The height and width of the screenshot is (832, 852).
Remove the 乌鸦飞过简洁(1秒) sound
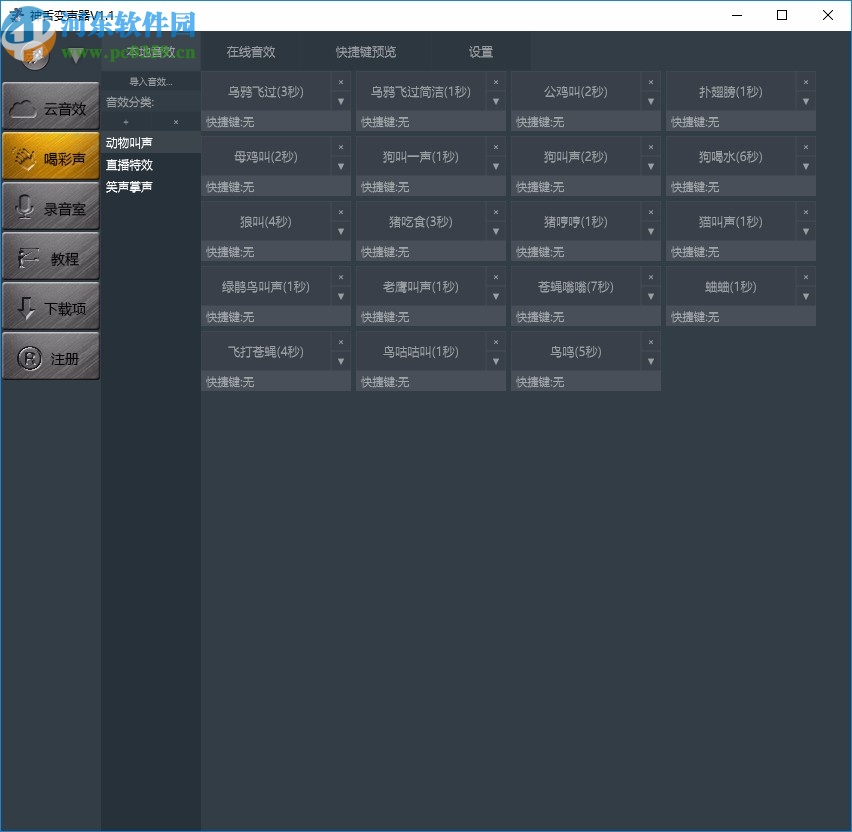point(496,82)
